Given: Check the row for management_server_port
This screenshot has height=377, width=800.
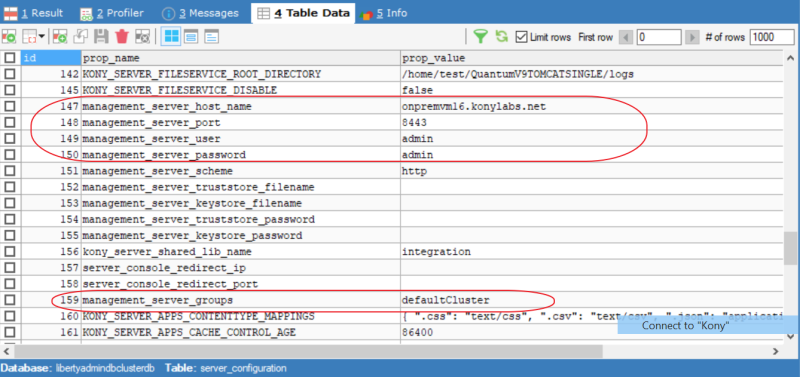Looking at the screenshot, I should tap(10, 123).
